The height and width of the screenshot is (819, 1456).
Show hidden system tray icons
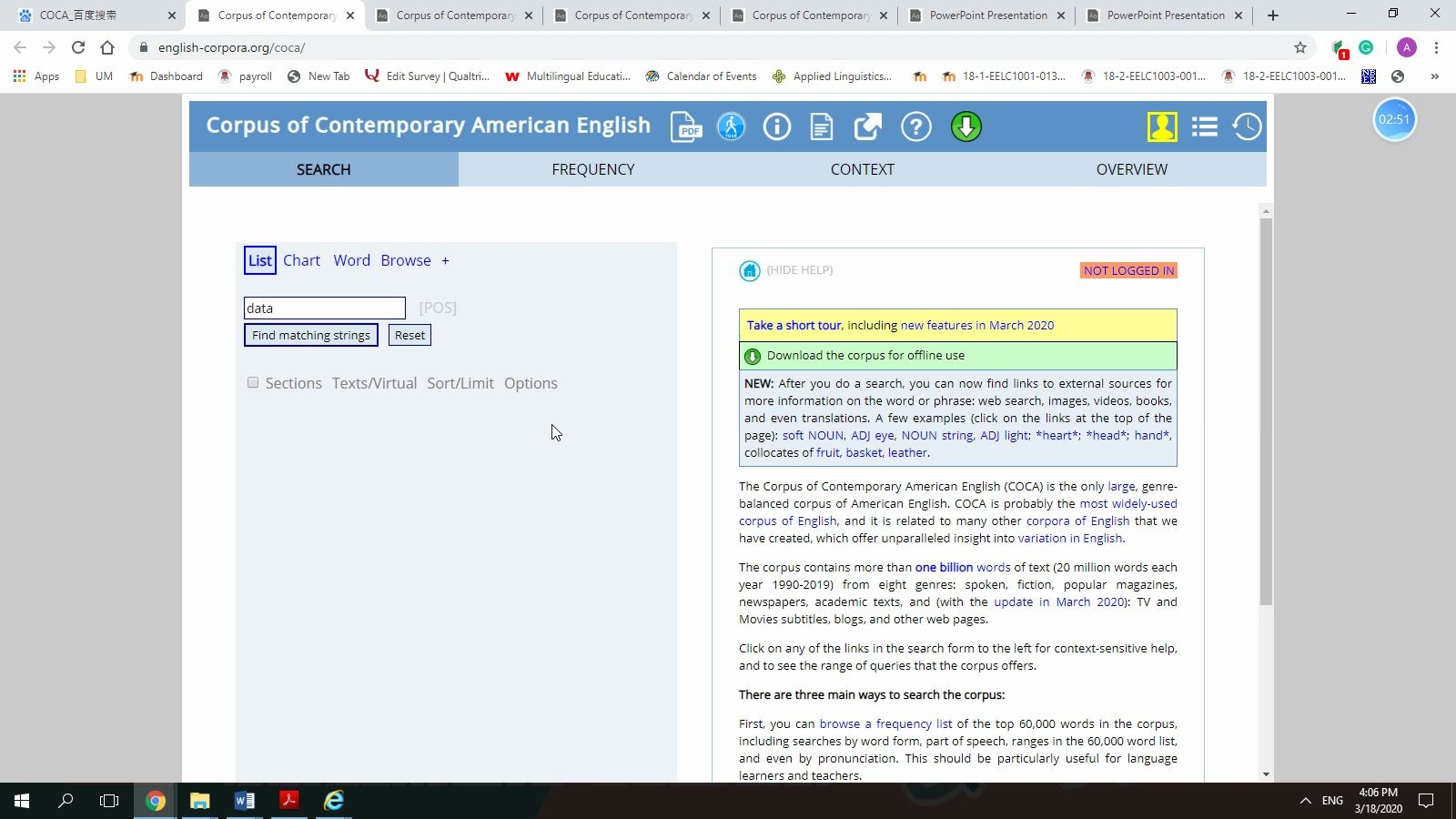click(1305, 801)
